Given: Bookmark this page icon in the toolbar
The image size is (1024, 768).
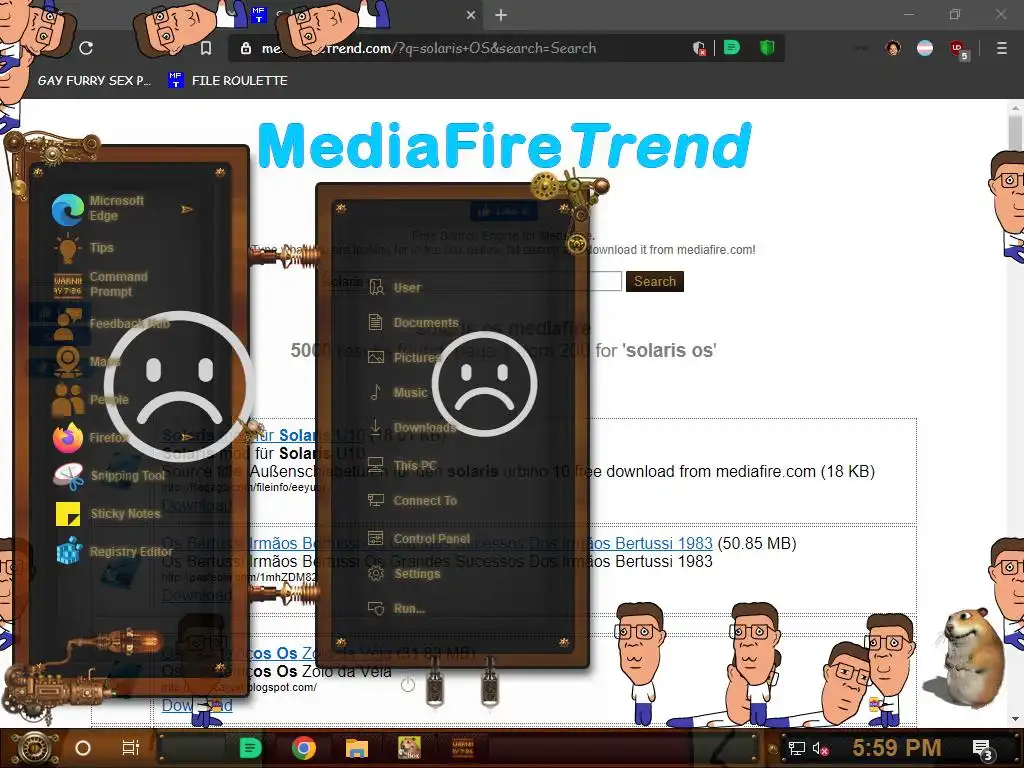Looking at the screenshot, I should click(x=206, y=48).
